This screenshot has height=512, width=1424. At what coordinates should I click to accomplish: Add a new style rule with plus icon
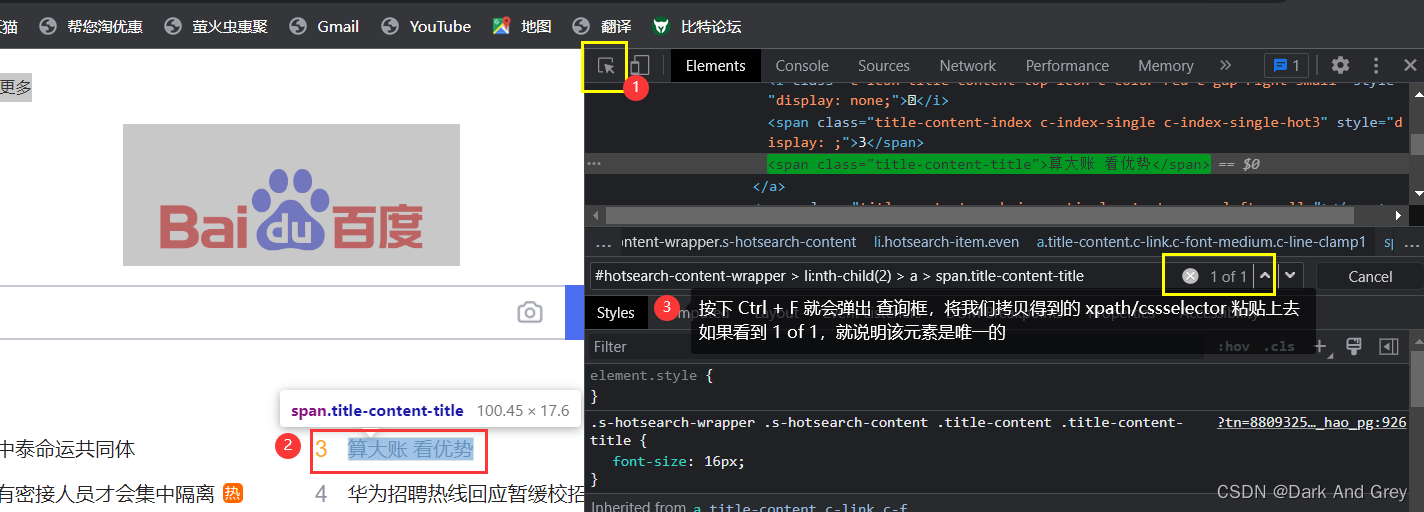click(x=1321, y=347)
